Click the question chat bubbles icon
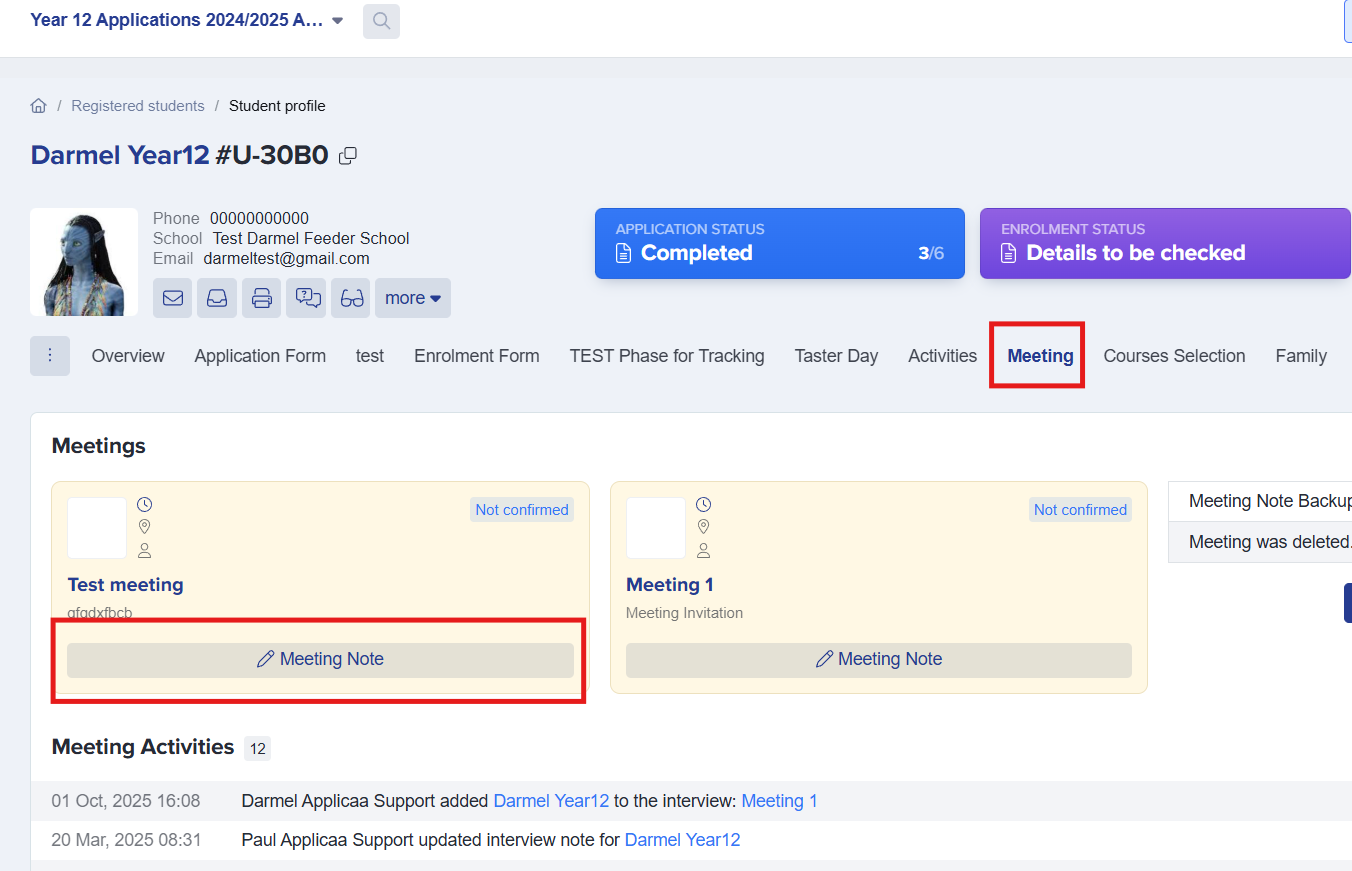 (x=306, y=298)
